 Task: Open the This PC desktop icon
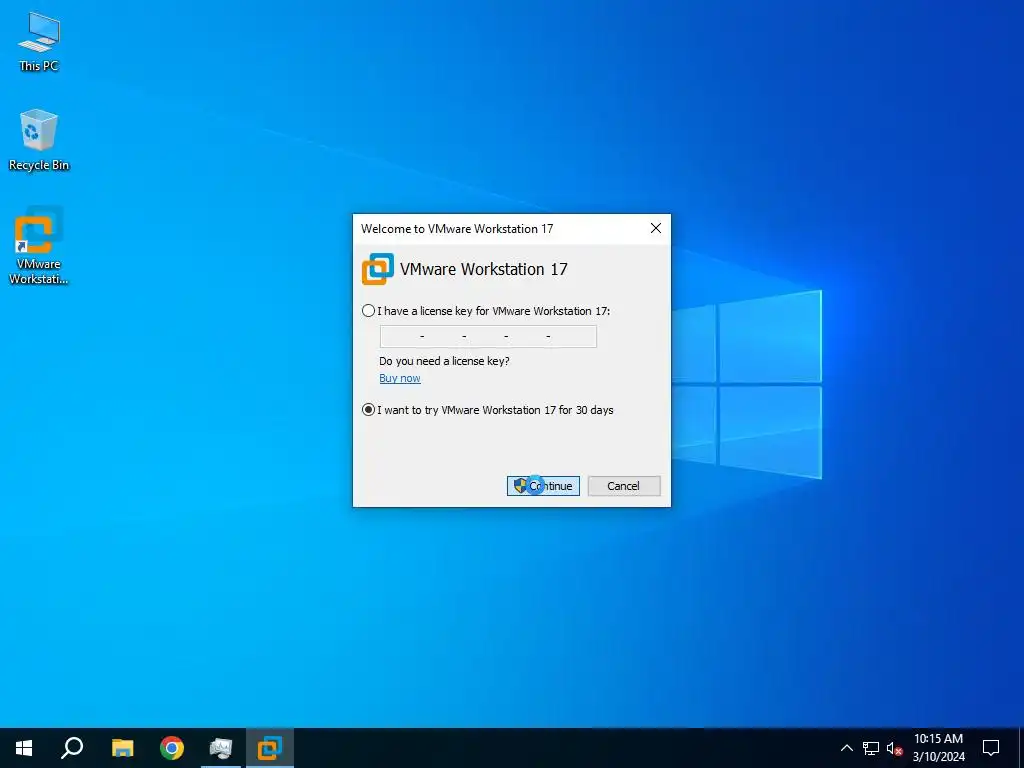[x=39, y=41]
